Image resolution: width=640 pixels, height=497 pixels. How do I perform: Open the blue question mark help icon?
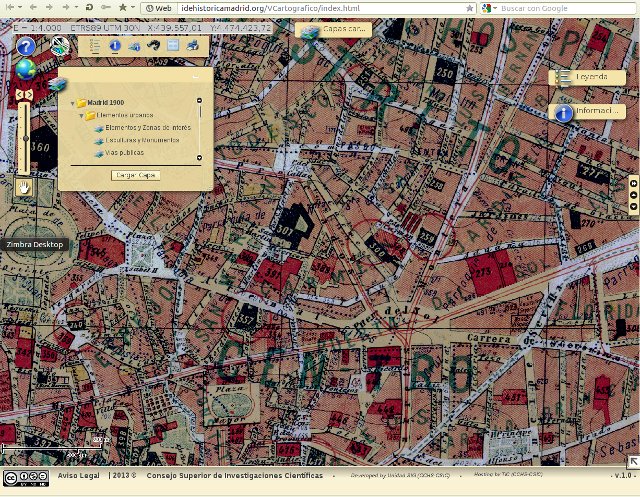(26, 46)
